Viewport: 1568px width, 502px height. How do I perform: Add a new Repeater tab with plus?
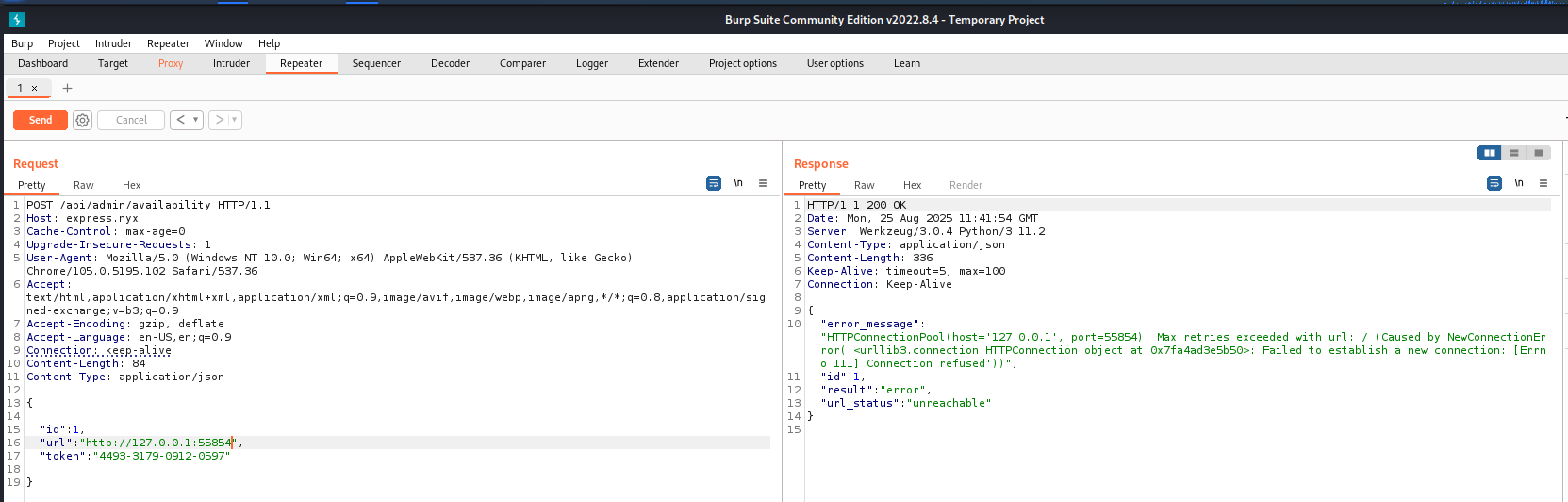tap(67, 88)
